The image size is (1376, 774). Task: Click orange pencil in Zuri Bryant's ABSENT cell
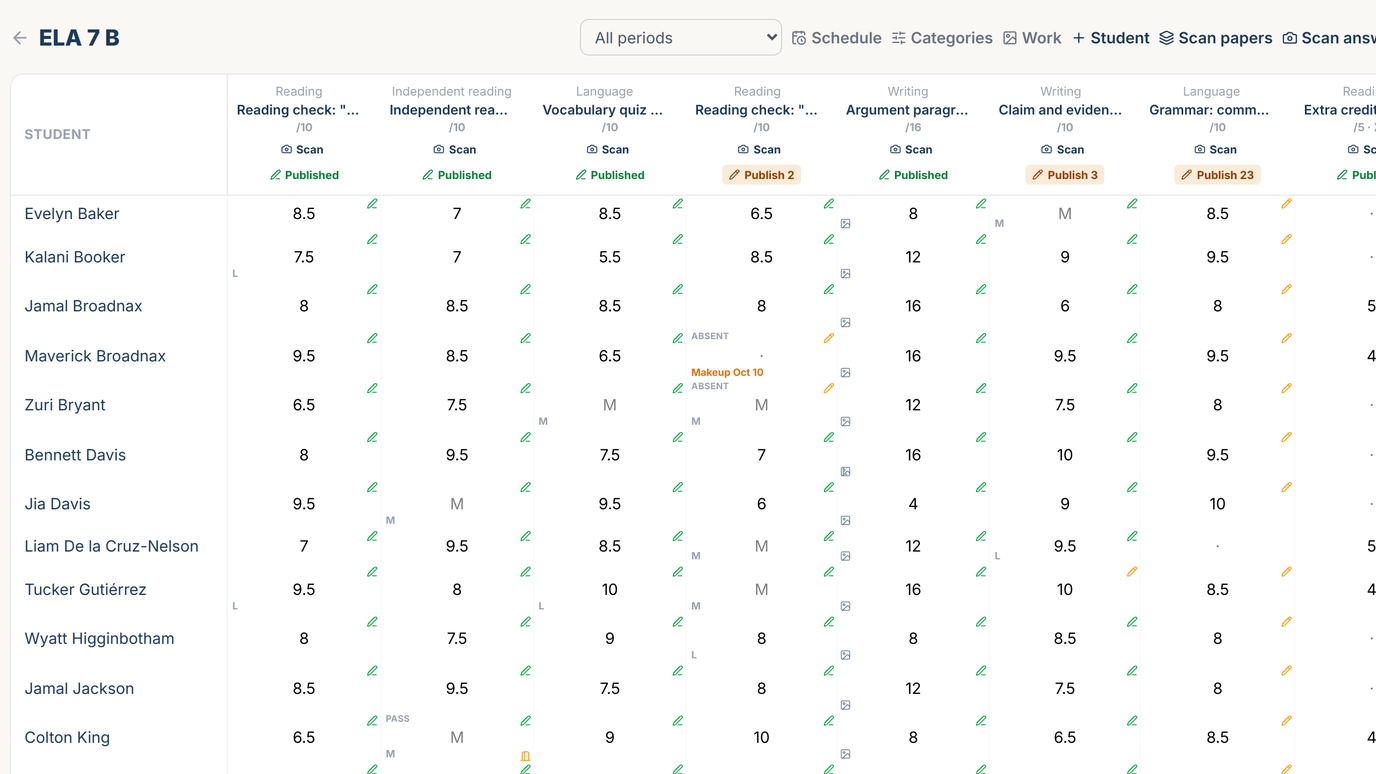coord(829,388)
